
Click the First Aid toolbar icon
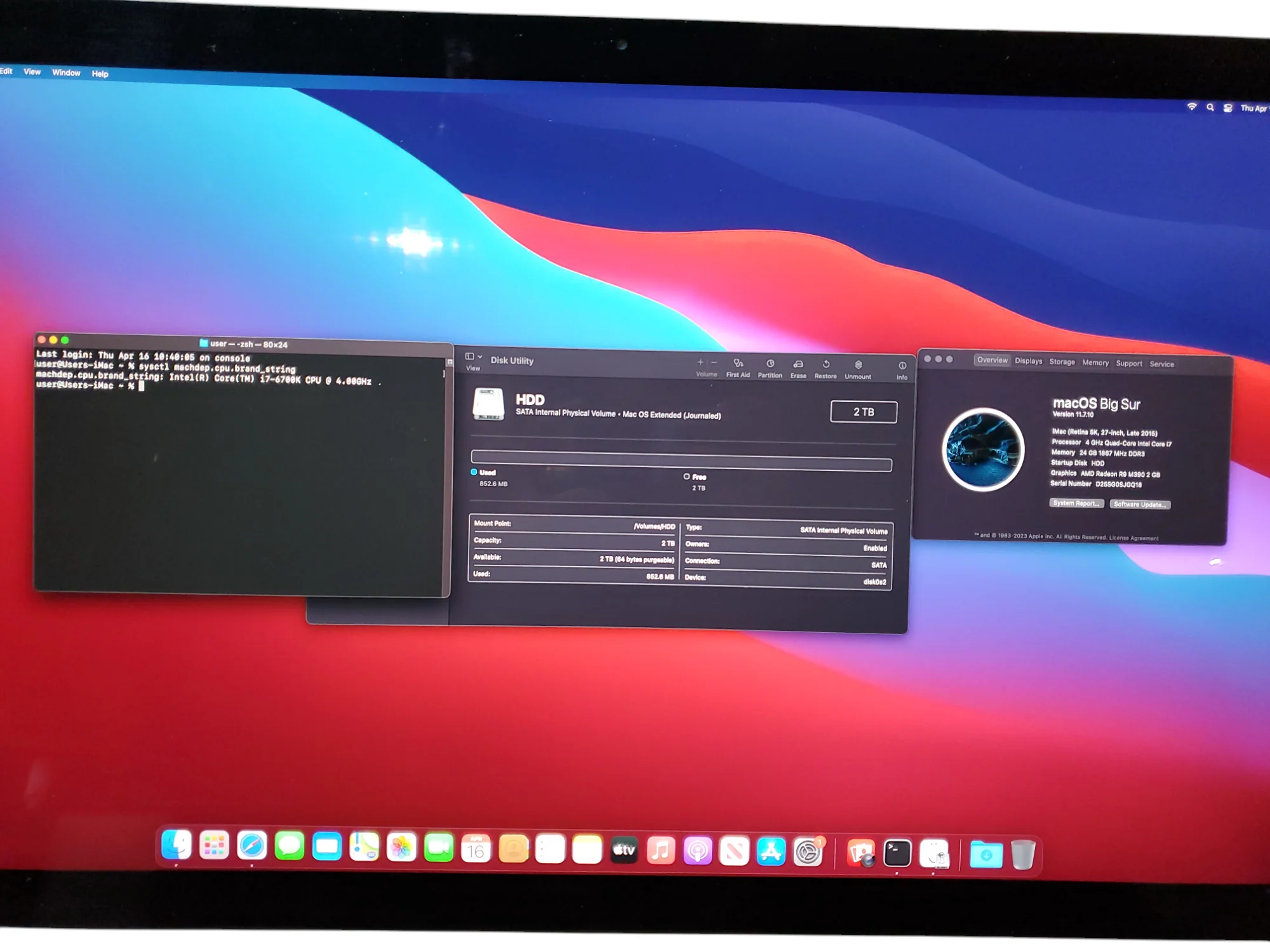738,364
